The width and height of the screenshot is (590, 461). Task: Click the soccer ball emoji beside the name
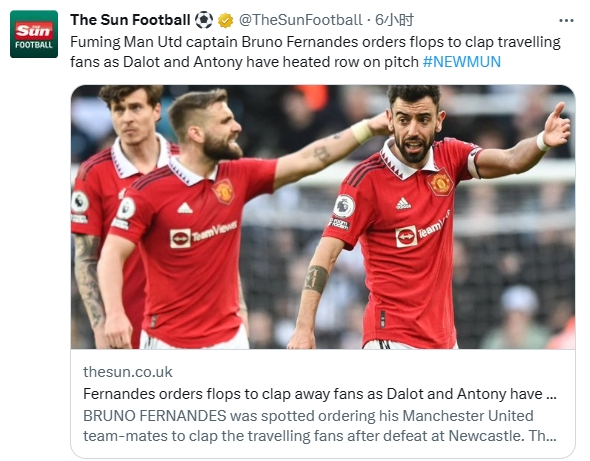point(204,20)
